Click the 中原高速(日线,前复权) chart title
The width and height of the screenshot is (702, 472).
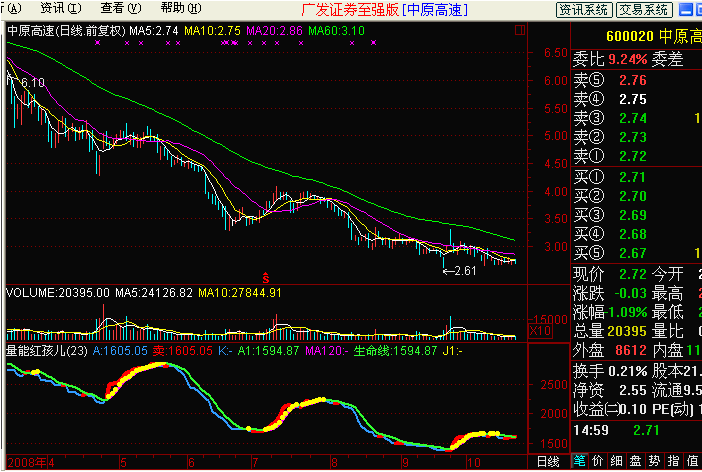[x=66, y=31]
